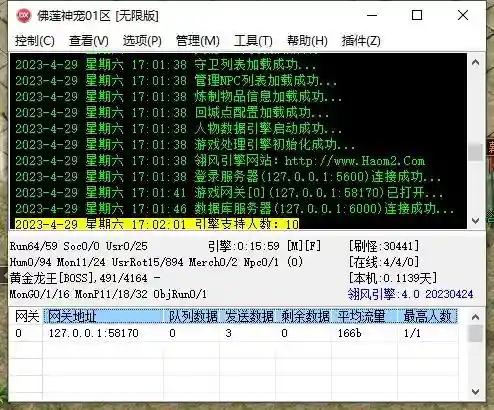
Task: Open the 查看(V) menu
Action: (89, 41)
